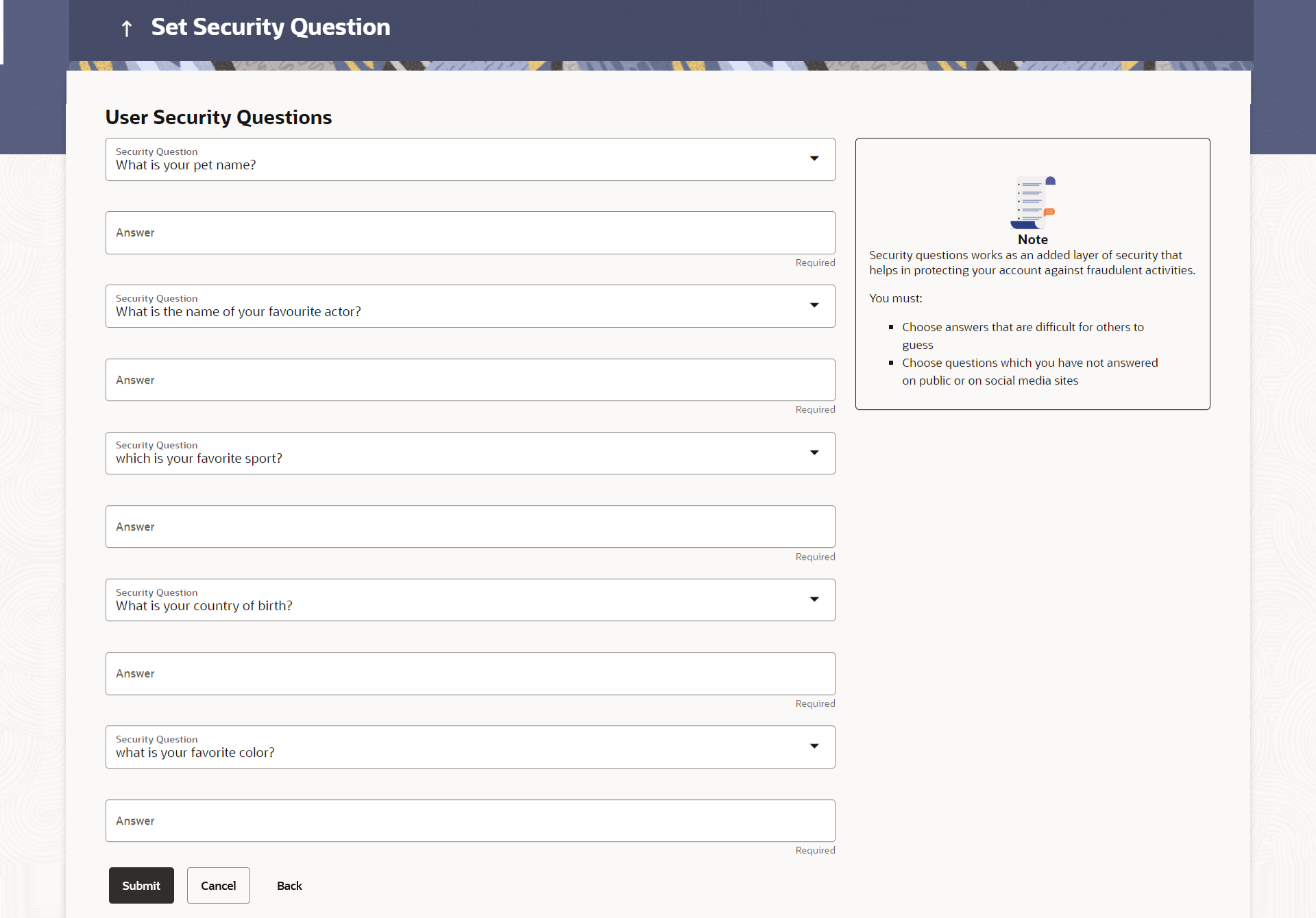Click the Back link
This screenshot has width=1316, height=918.
point(289,886)
